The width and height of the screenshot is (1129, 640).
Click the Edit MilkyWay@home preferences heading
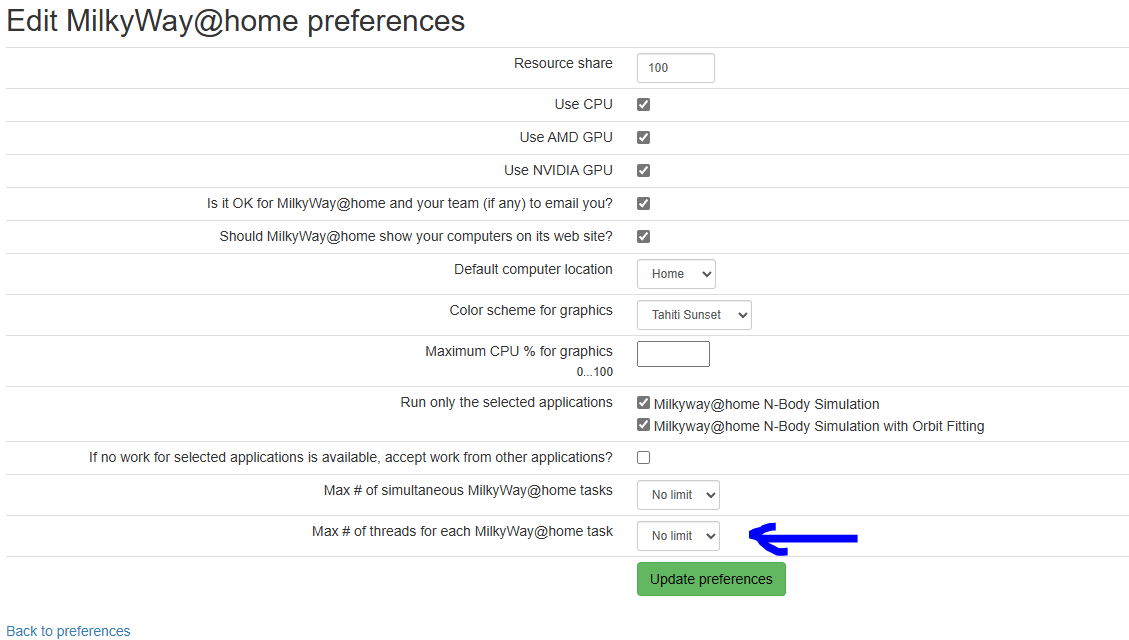[236, 21]
